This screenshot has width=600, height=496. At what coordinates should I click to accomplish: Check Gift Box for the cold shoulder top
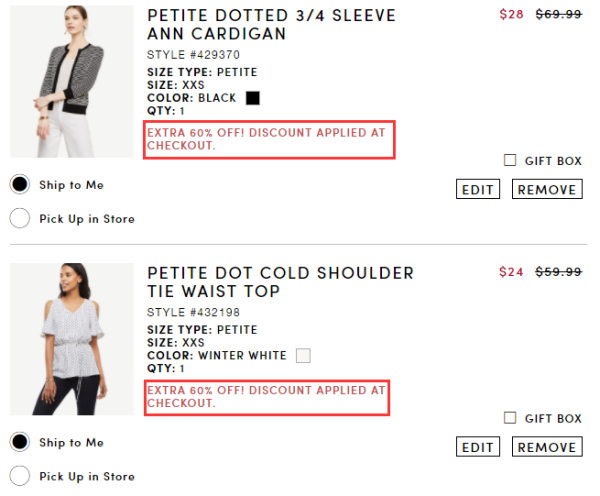point(510,418)
